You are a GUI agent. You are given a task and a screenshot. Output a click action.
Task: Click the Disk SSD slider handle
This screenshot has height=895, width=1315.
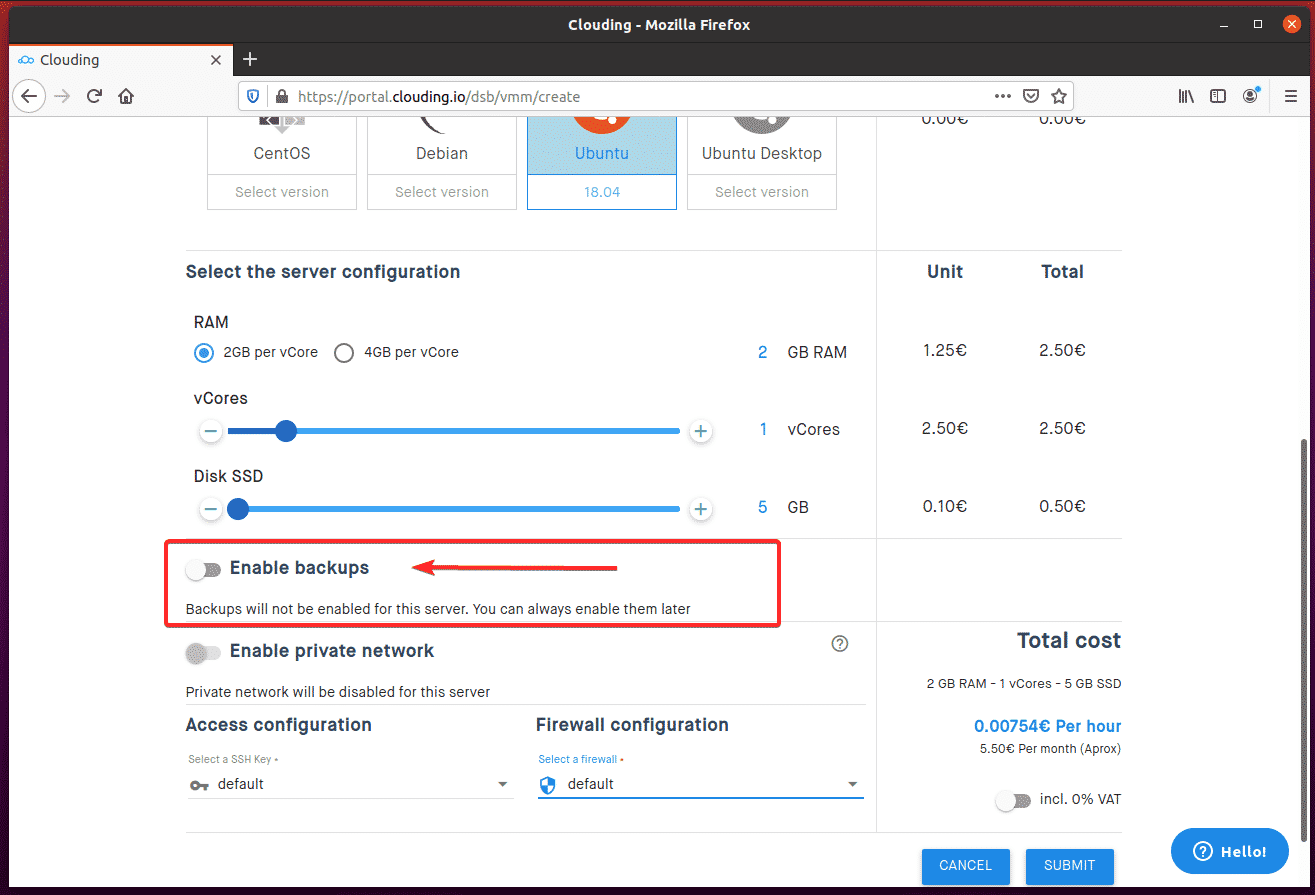click(x=237, y=509)
